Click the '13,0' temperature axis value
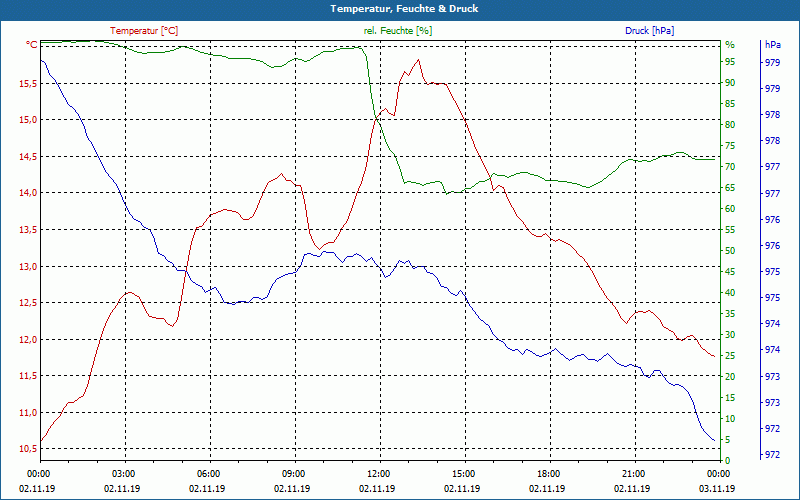This screenshot has width=800, height=500. pyautogui.click(x=28, y=266)
